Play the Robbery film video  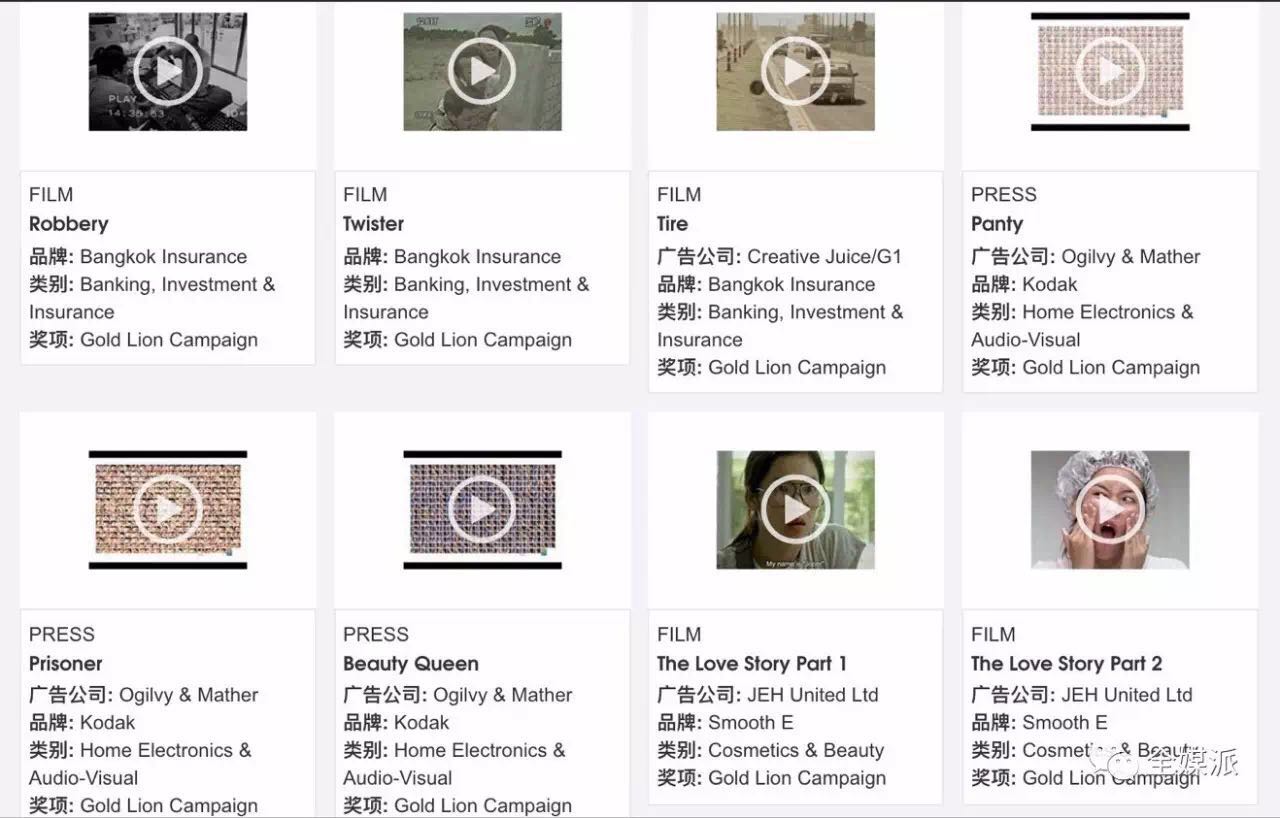click(x=168, y=71)
